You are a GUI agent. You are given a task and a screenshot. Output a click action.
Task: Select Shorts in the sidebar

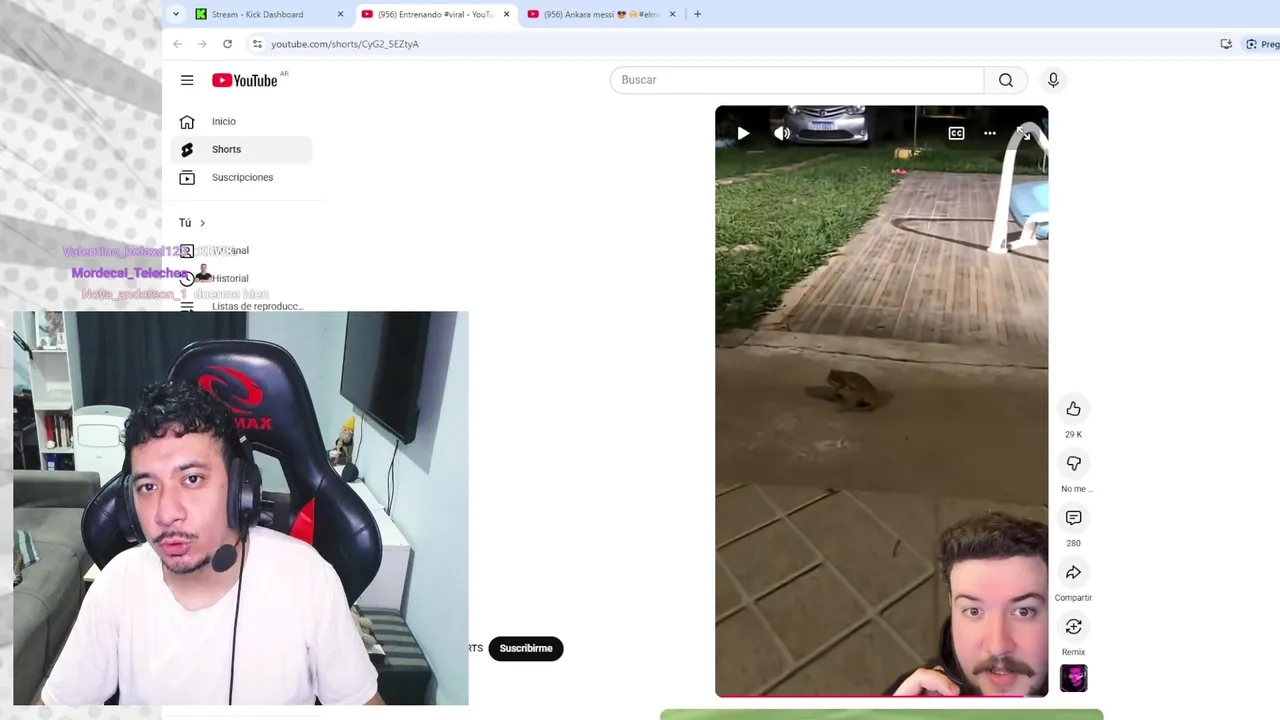click(x=242, y=149)
